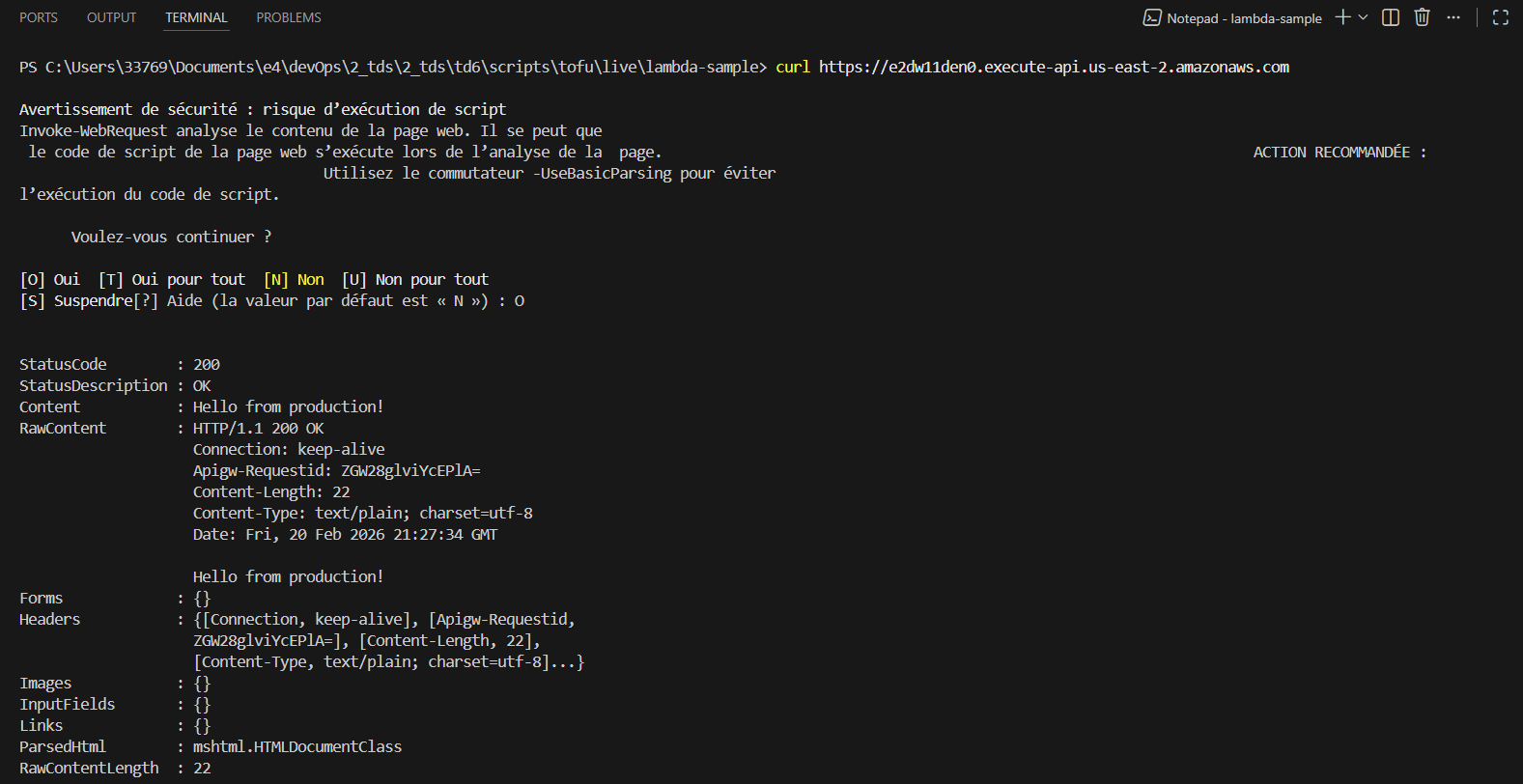Screen dimensions: 1523x784
Task: Switch to the OUTPUT tab
Action: [111, 17]
